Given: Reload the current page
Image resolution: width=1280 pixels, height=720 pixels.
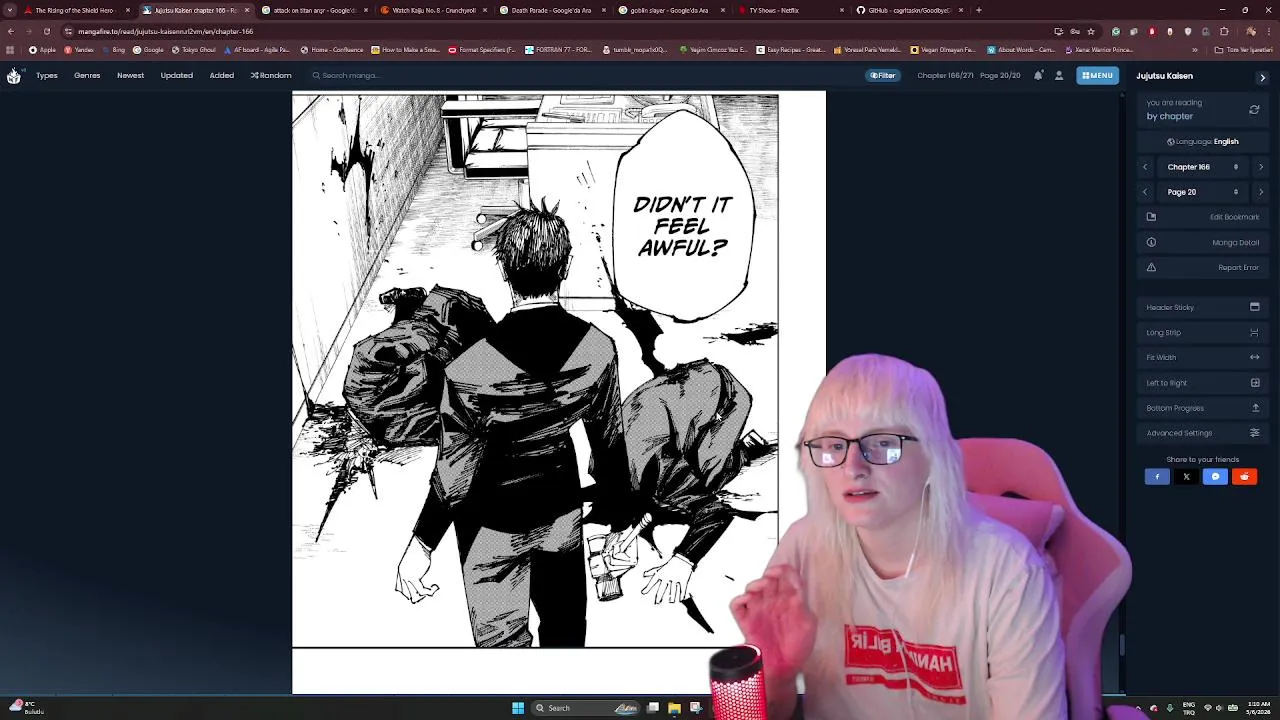Looking at the screenshot, I should click(46, 31).
